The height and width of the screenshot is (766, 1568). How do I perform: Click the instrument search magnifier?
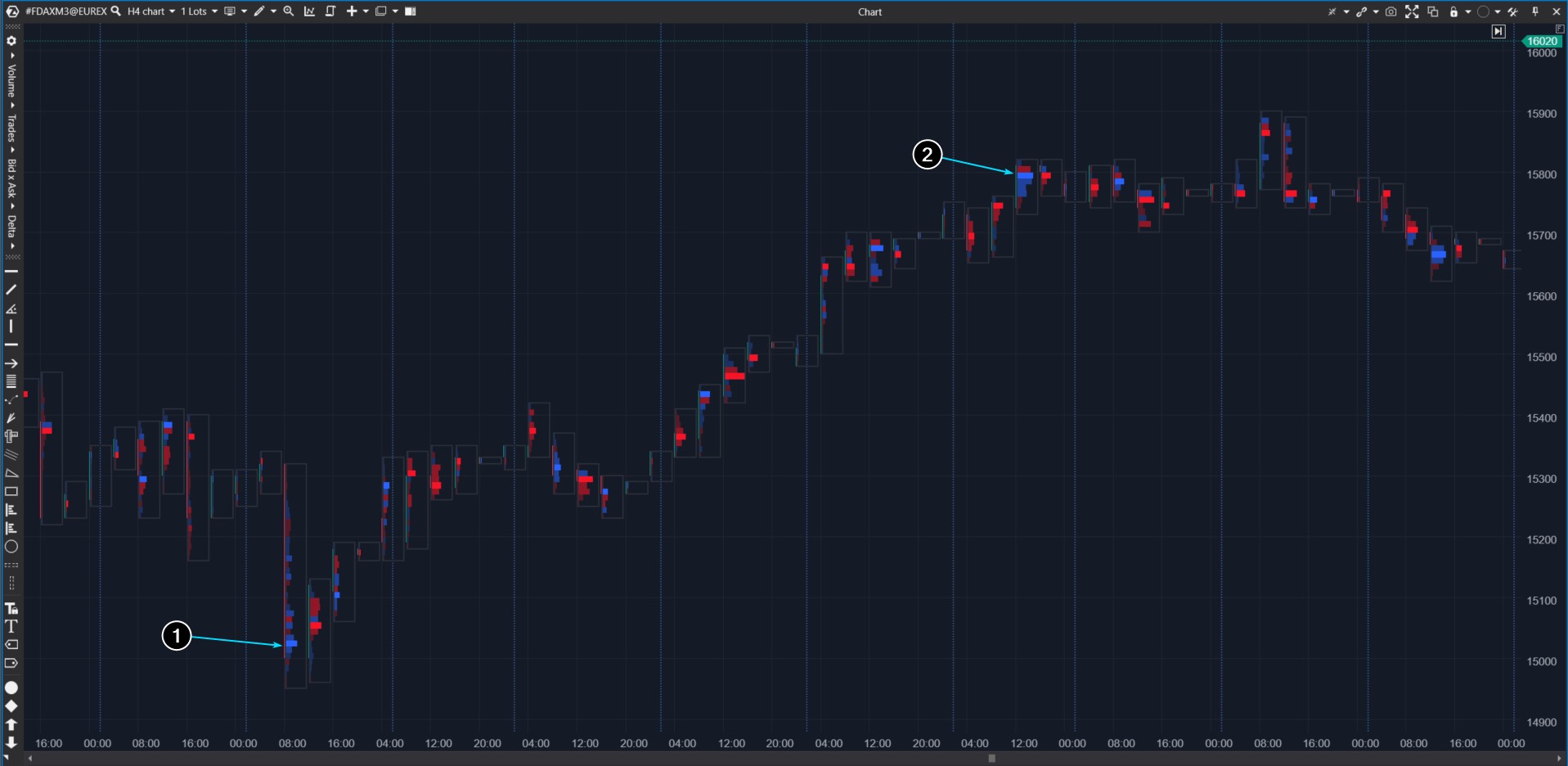tap(116, 11)
